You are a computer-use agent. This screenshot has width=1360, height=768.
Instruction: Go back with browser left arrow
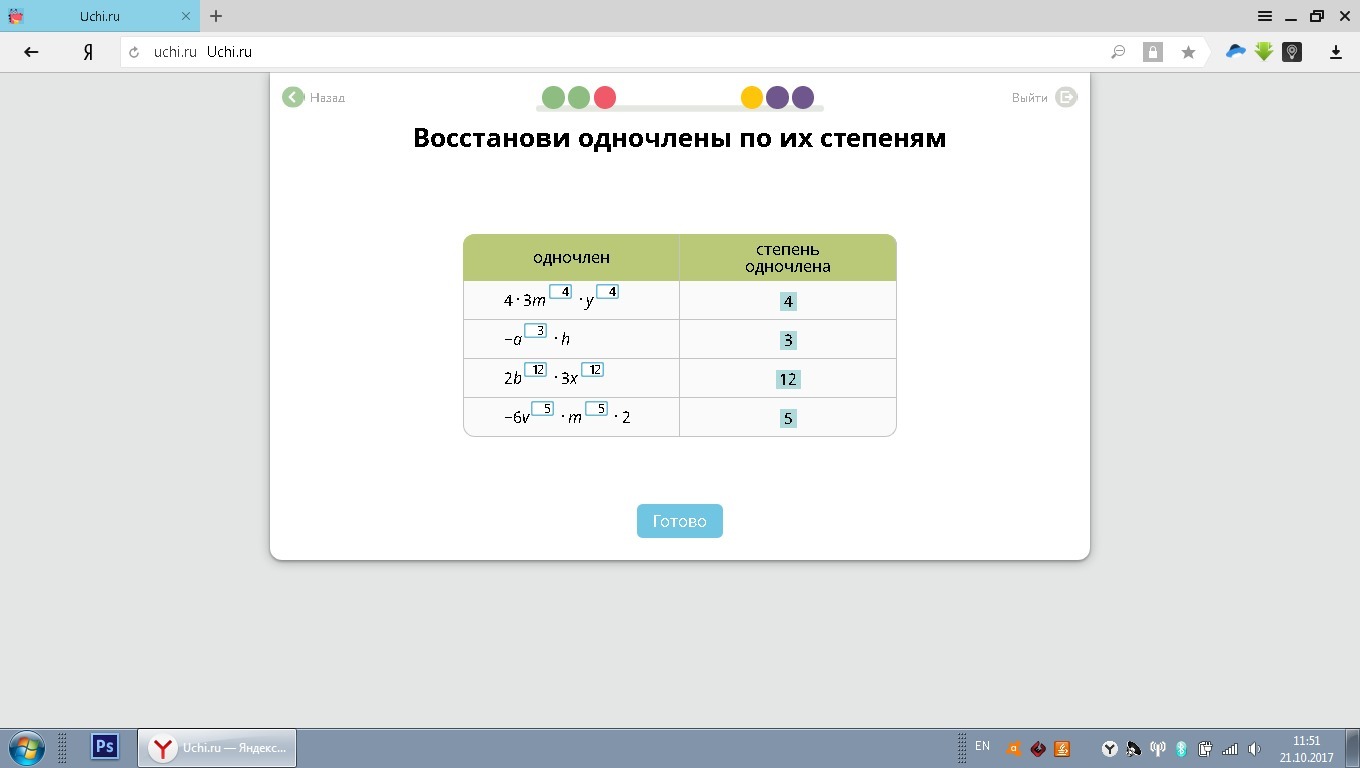(x=31, y=52)
